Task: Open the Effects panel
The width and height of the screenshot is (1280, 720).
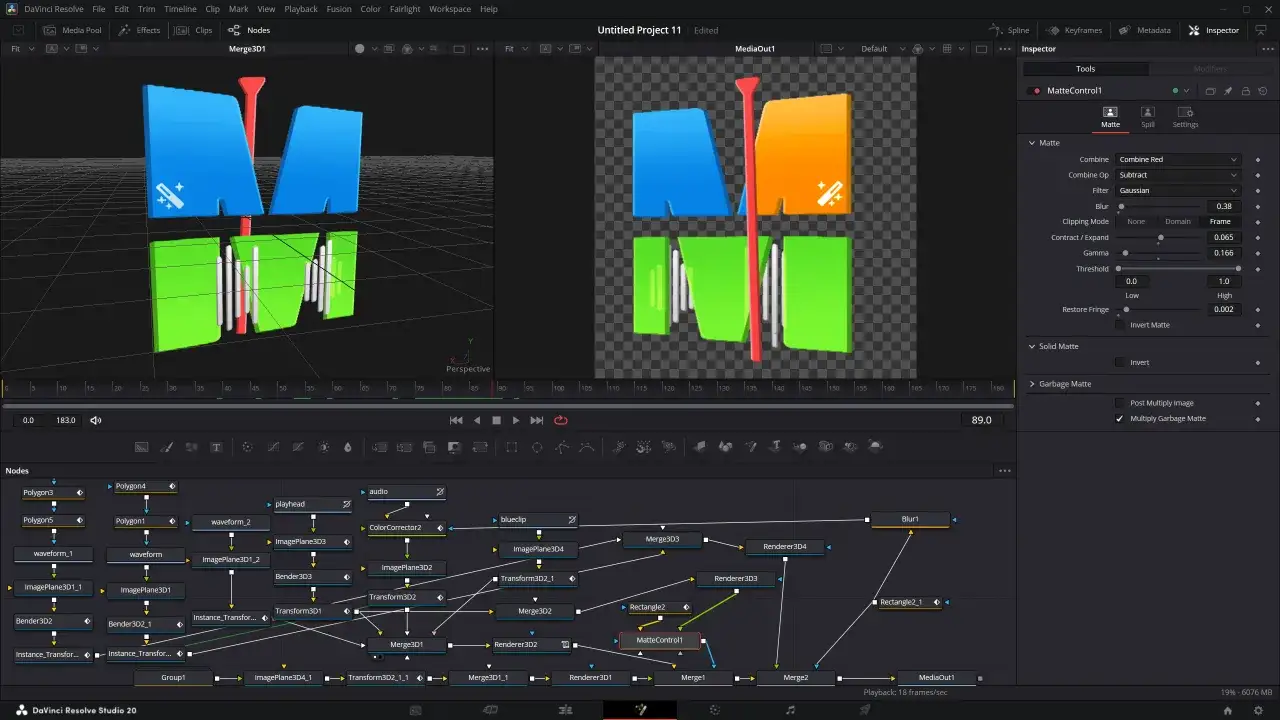Action: click(140, 30)
